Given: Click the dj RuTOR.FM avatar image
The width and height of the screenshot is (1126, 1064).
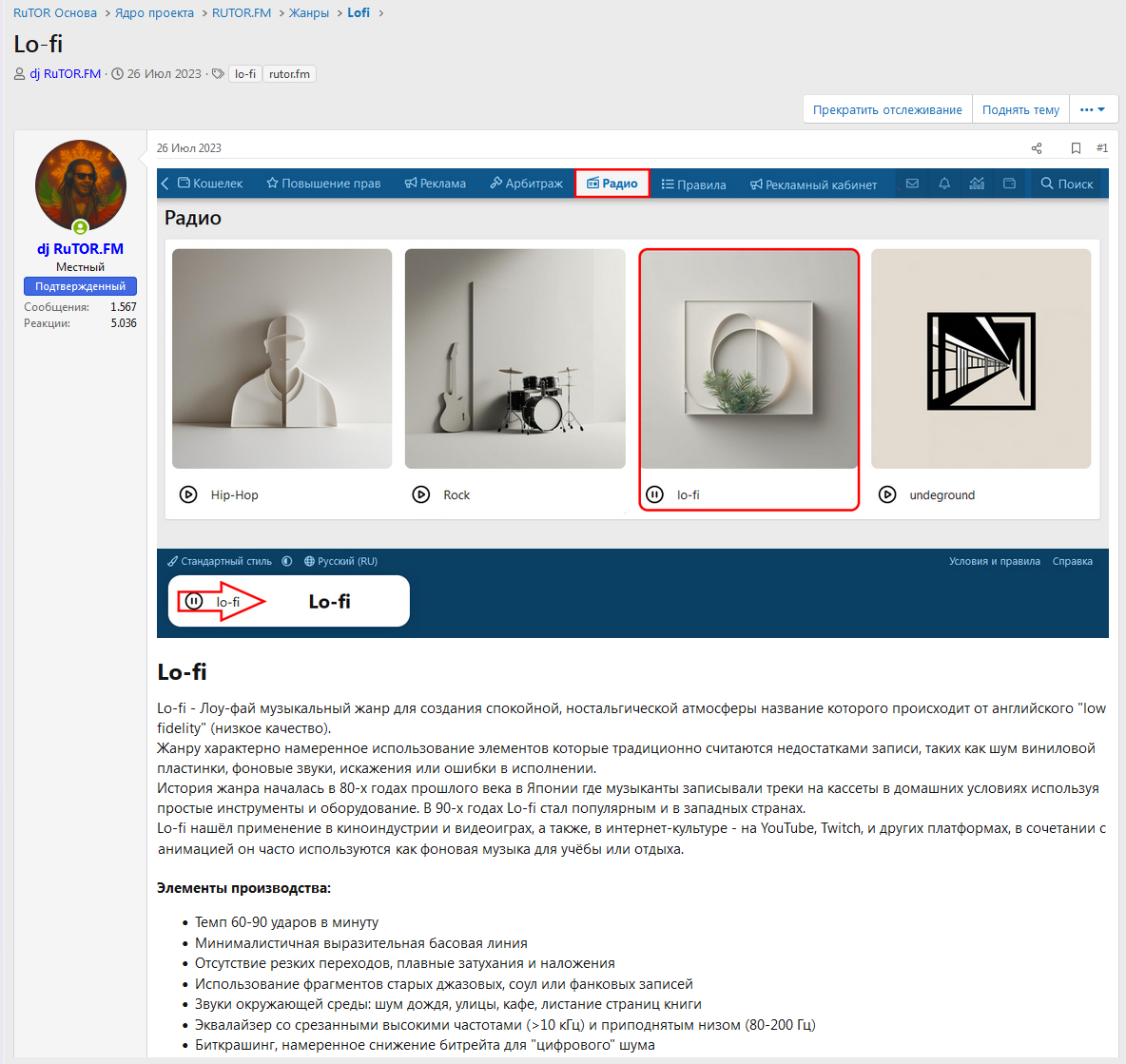Looking at the screenshot, I should pos(81,185).
